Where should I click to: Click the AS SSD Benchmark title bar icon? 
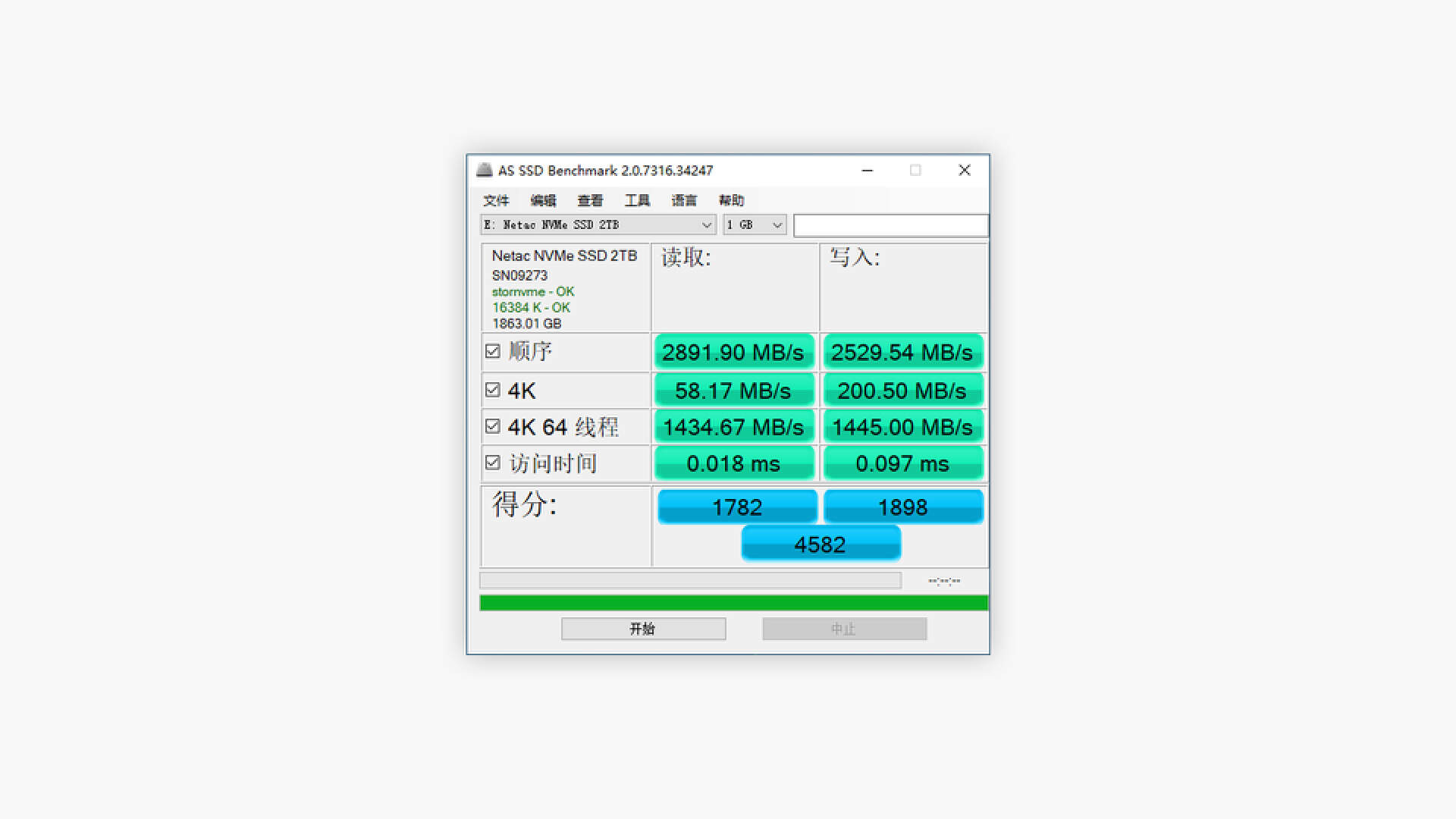(x=484, y=170)
